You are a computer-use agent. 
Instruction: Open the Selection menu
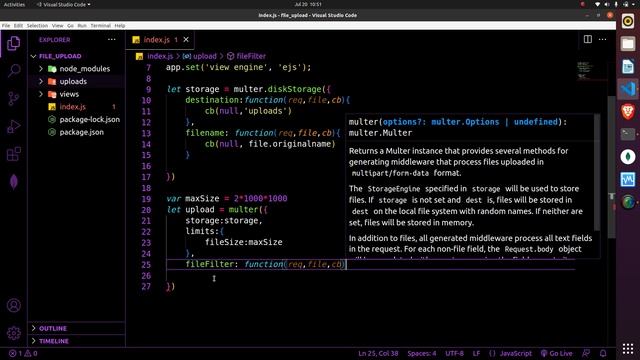(38, 25)
